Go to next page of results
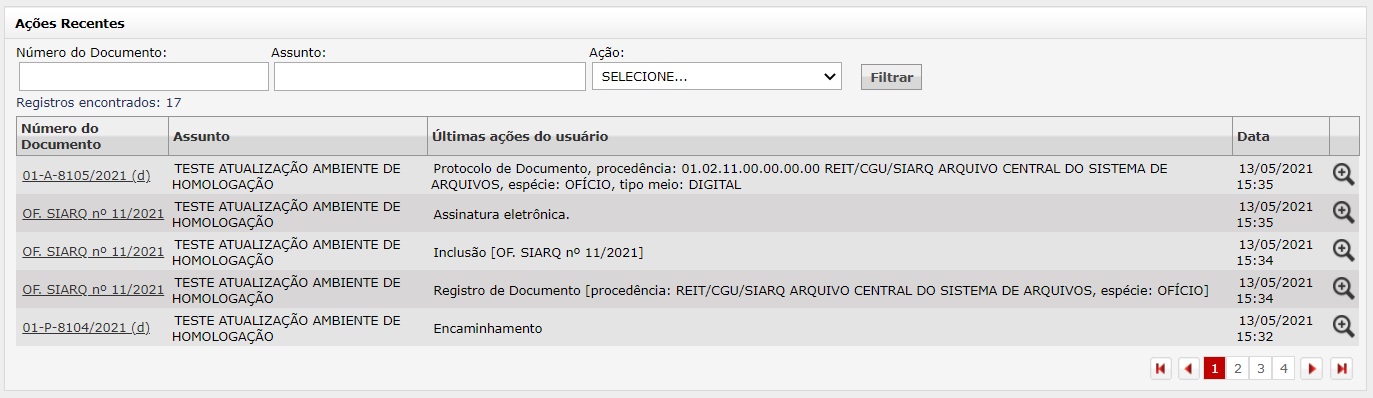This screenshot has height=398, width=1373. tap(1312, 369)
